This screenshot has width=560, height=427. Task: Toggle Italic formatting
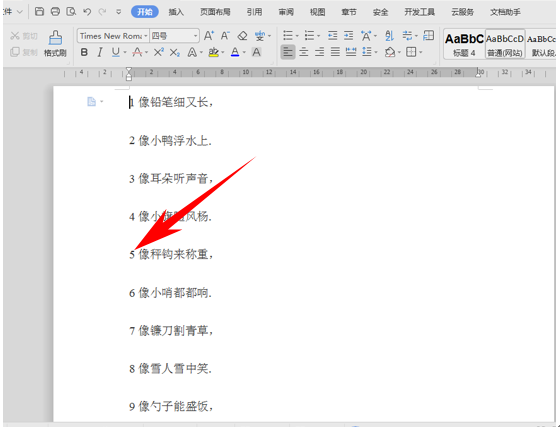pos(100,52)
